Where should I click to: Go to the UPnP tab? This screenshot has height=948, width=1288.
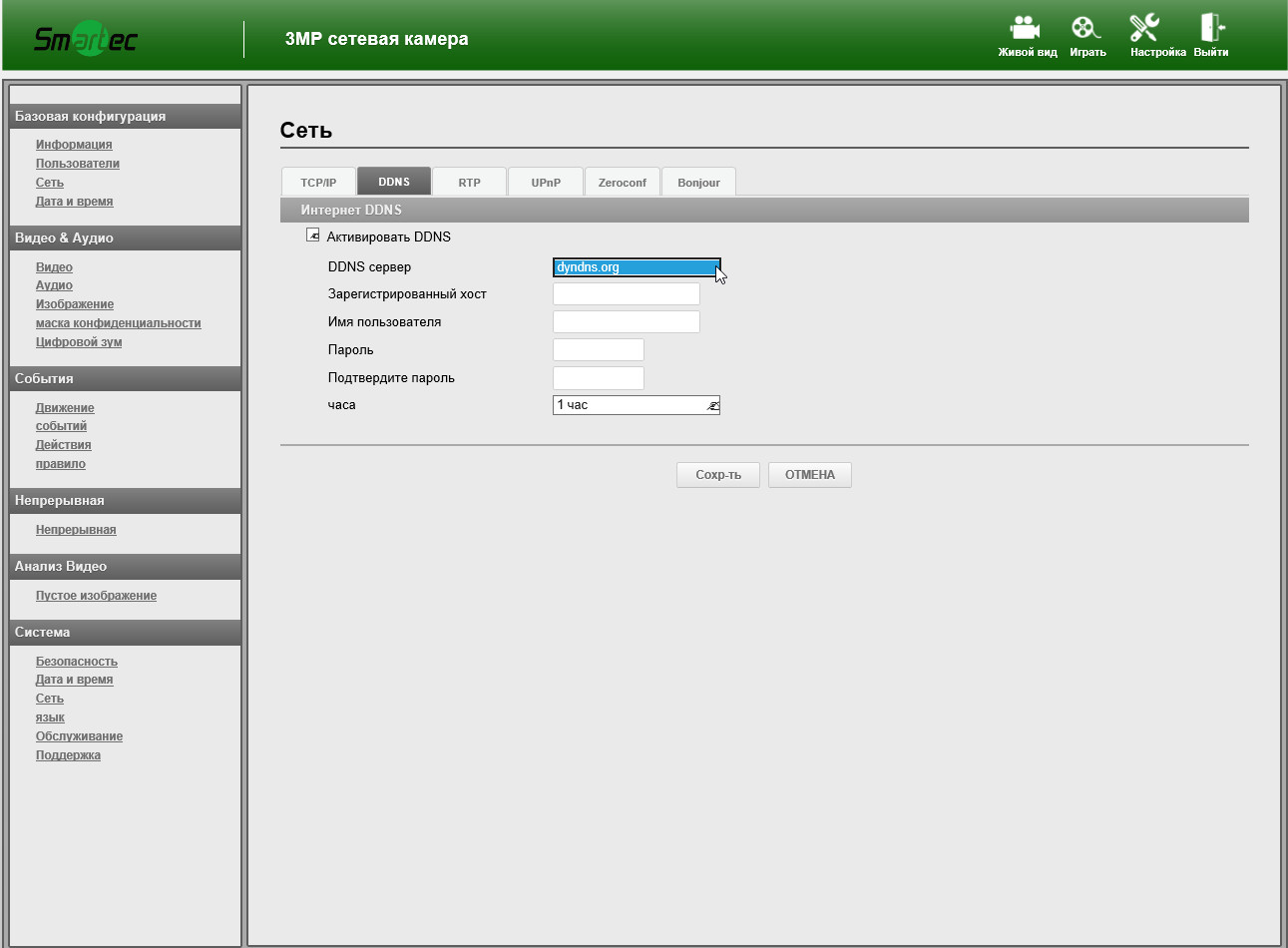point(546,182)
